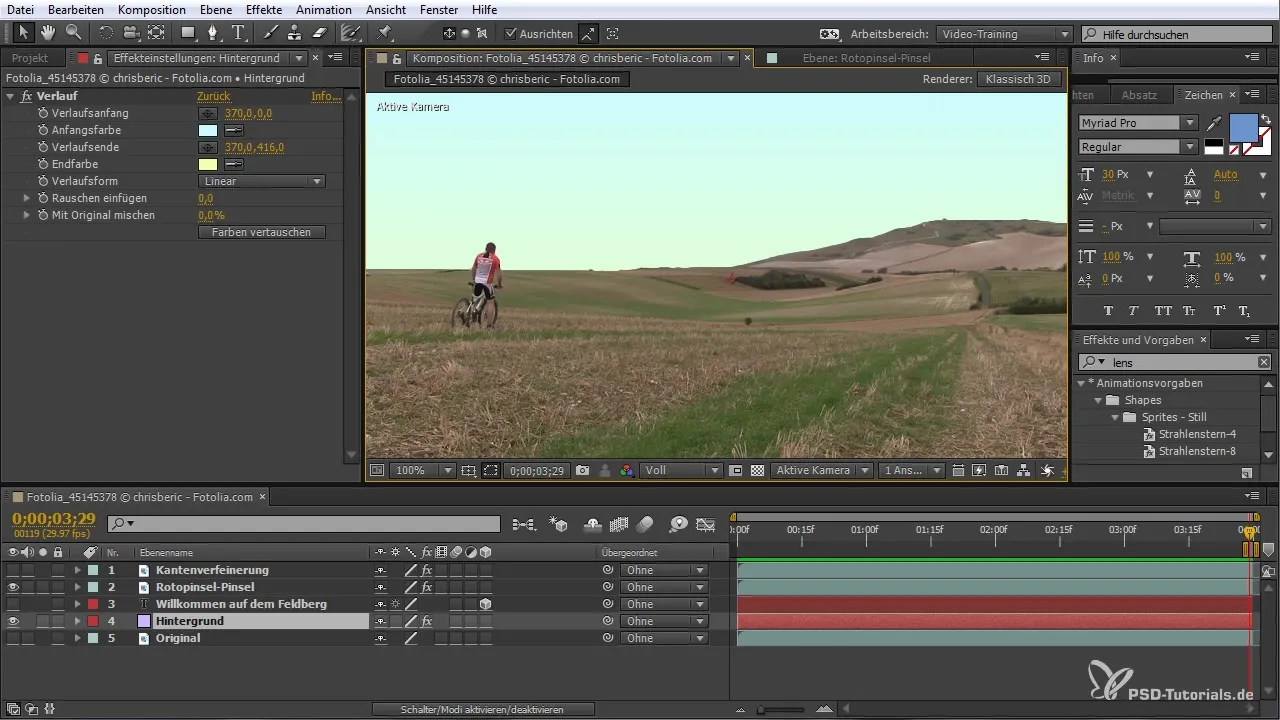
Task: Expand the Hintergrund layer in timeline
Action: coord(77,621)
